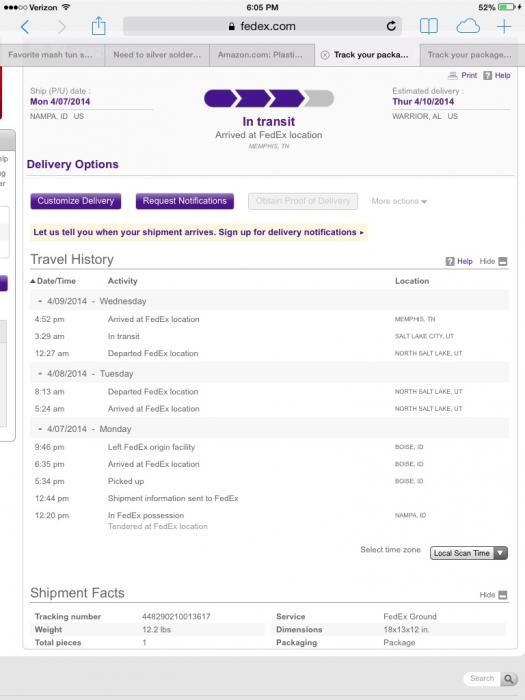
Task: Add a new tab with plus icon
Action: pos(504,26)
